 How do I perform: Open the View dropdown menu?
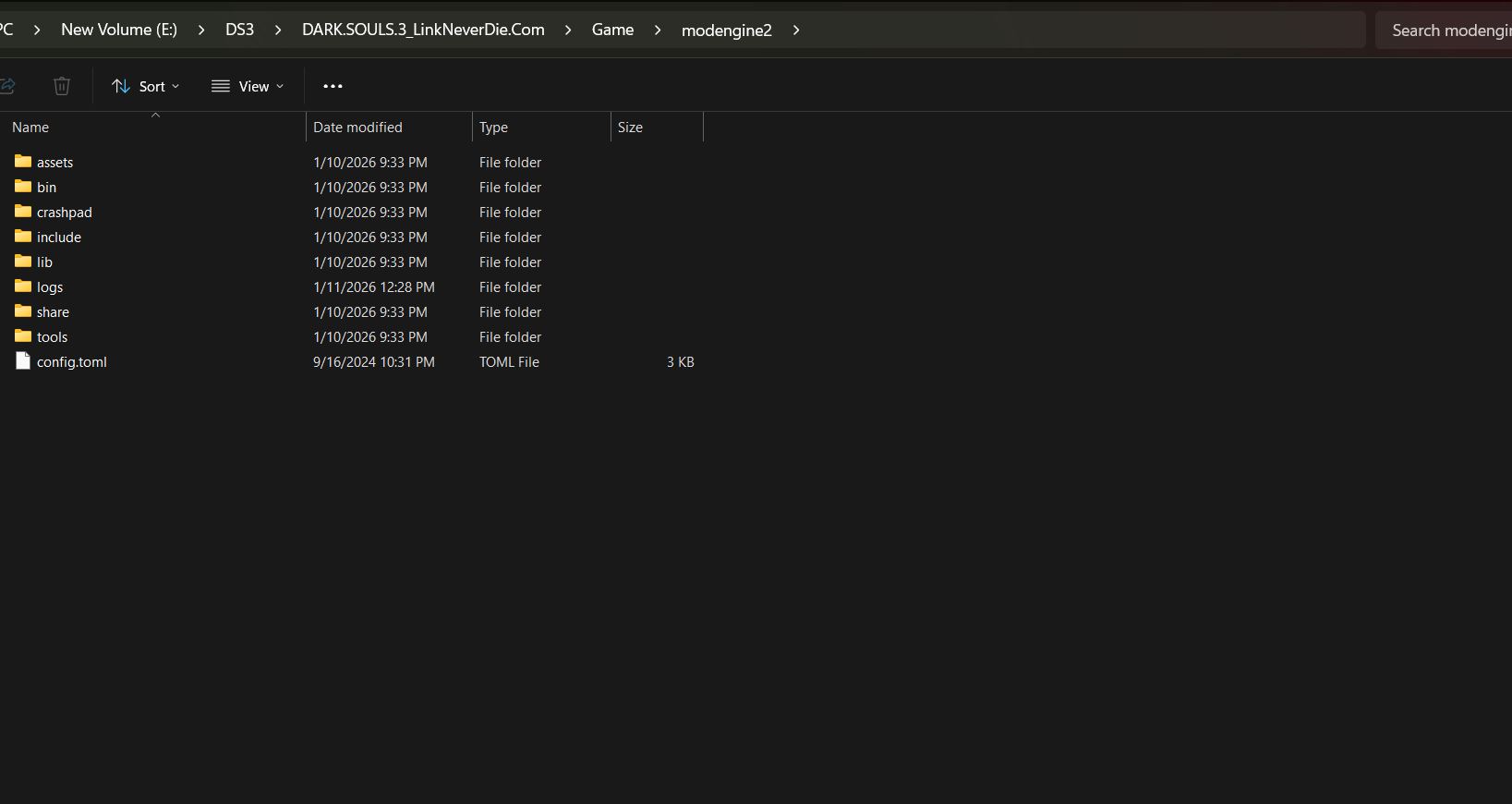click(x=248, y=86)
